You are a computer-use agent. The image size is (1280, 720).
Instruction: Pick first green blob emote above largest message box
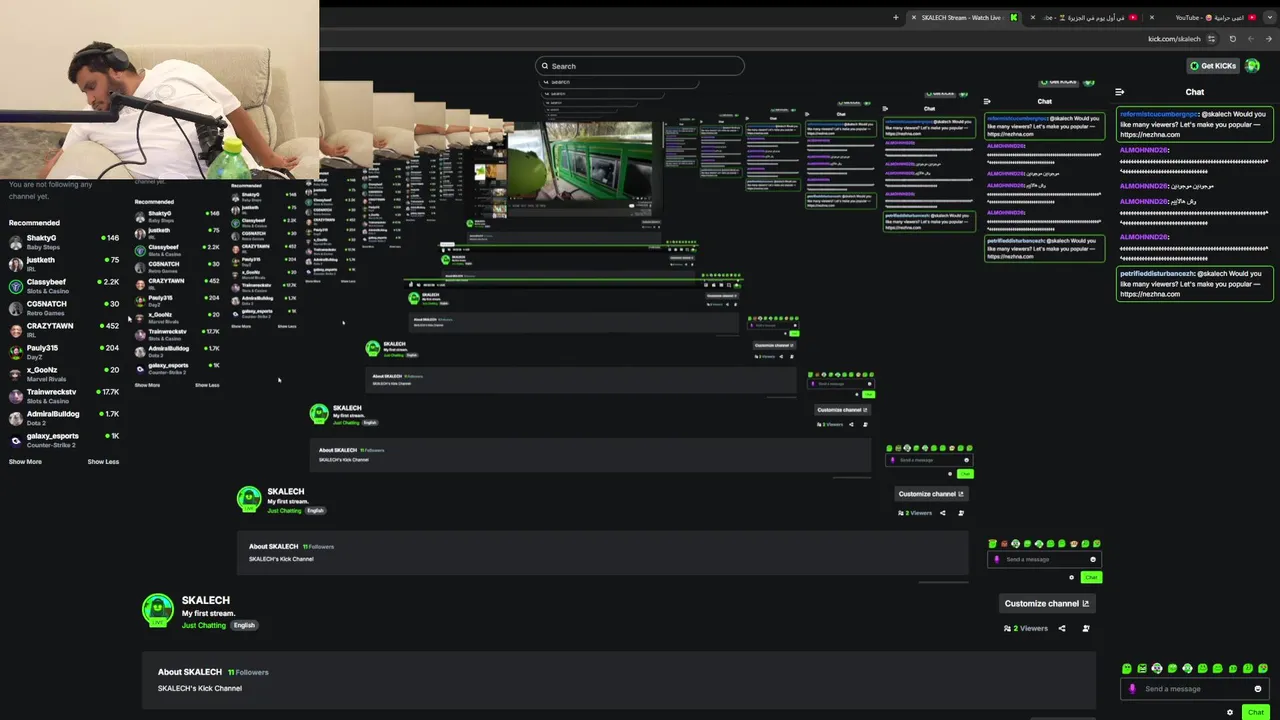pos(1127,668)
